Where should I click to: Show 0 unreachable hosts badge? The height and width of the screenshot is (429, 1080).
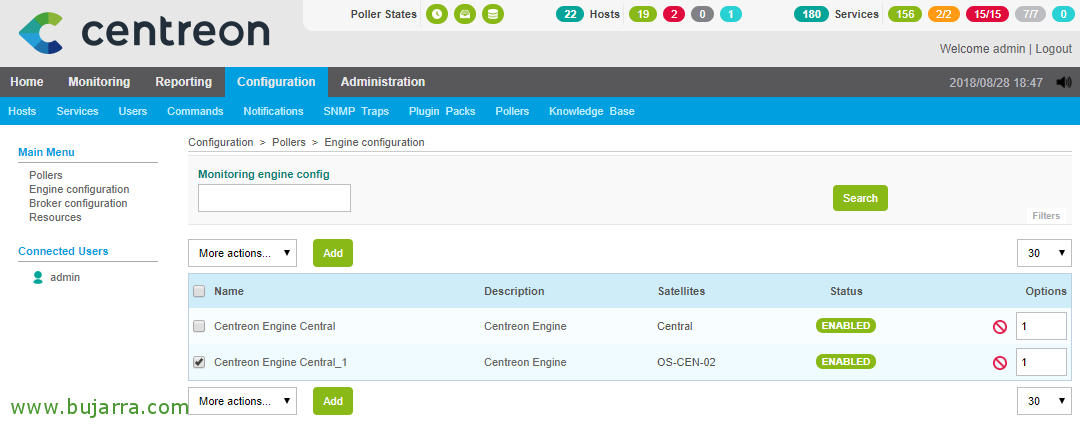[702, 14]
